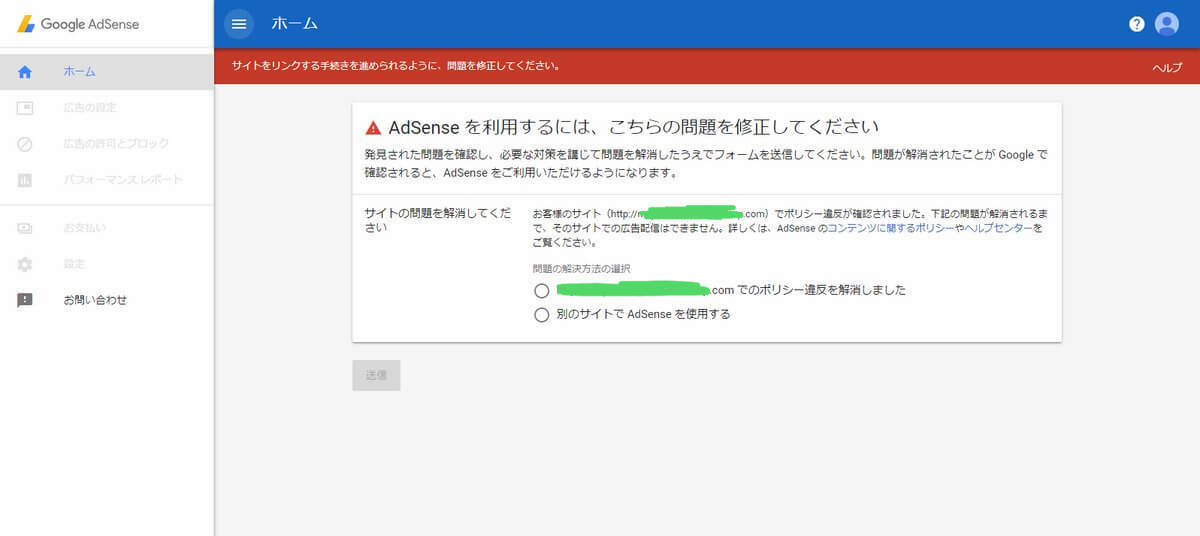Viewport: 1200px width, 536px height.
Task: Open お支払い in the sidebar
Action: [107, 228]
